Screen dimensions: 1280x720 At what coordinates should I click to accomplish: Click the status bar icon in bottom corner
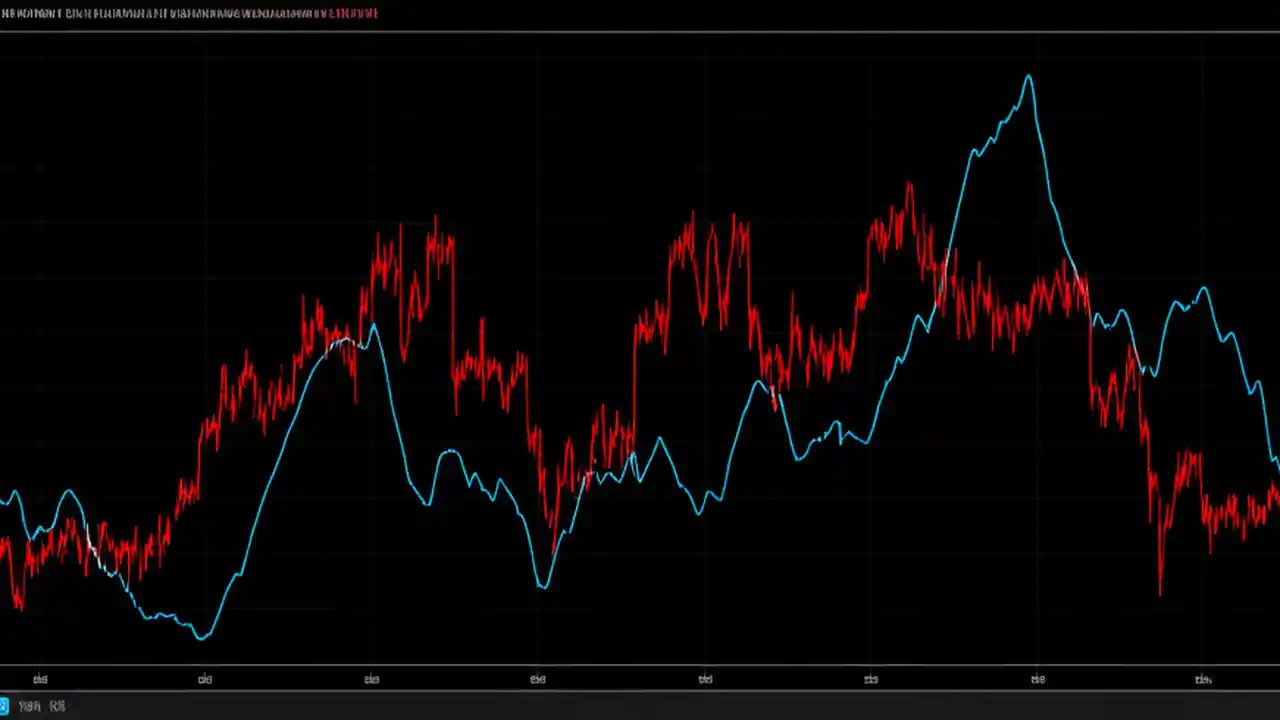[x=6, y=706]
